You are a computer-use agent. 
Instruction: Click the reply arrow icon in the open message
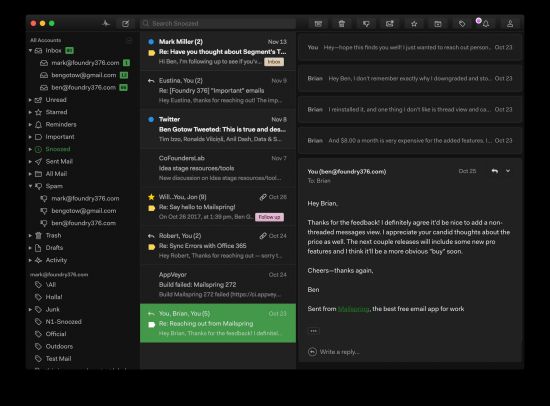coord(495,171)
